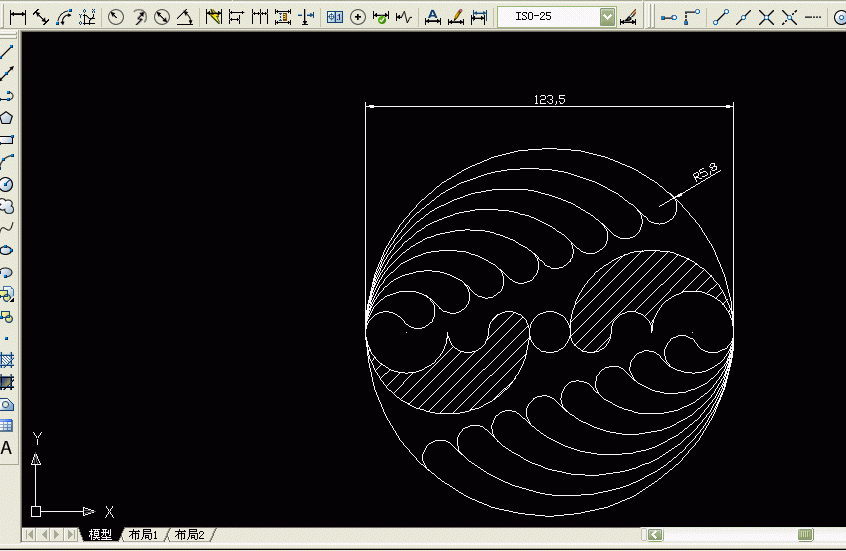Go to previous layout tab arrow

click(x=44, y=534)
